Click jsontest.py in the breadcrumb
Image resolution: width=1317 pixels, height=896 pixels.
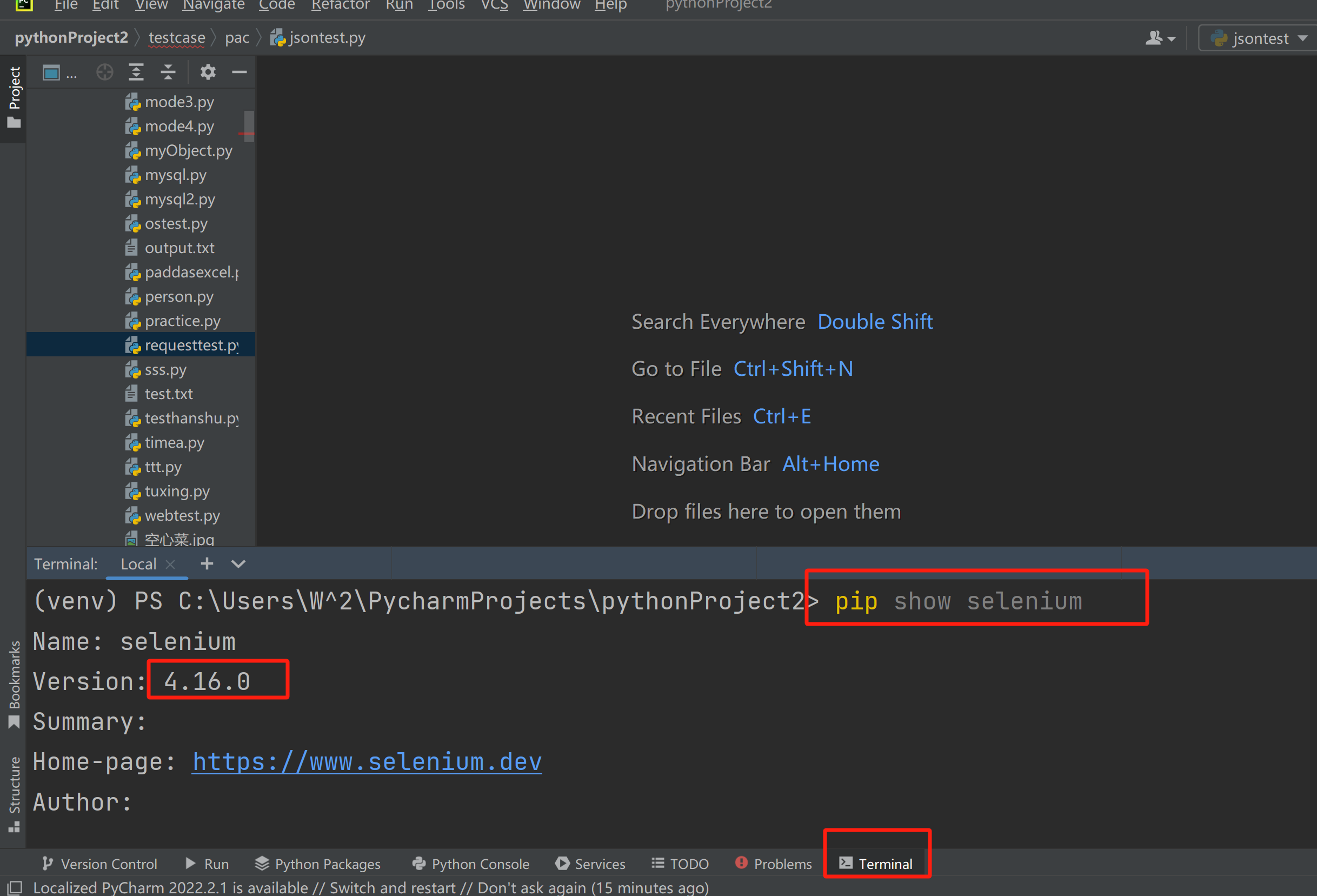(x=318, y=37)
